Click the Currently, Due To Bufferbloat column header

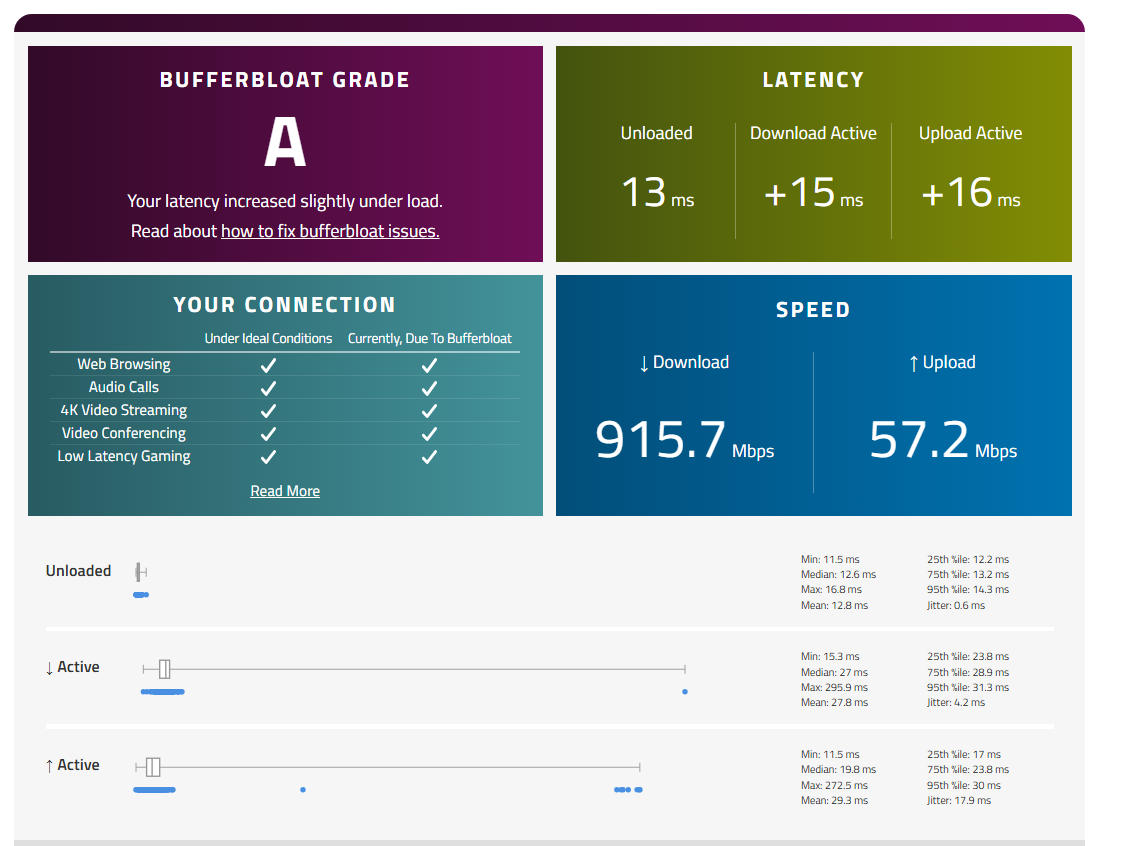point(430,339)
